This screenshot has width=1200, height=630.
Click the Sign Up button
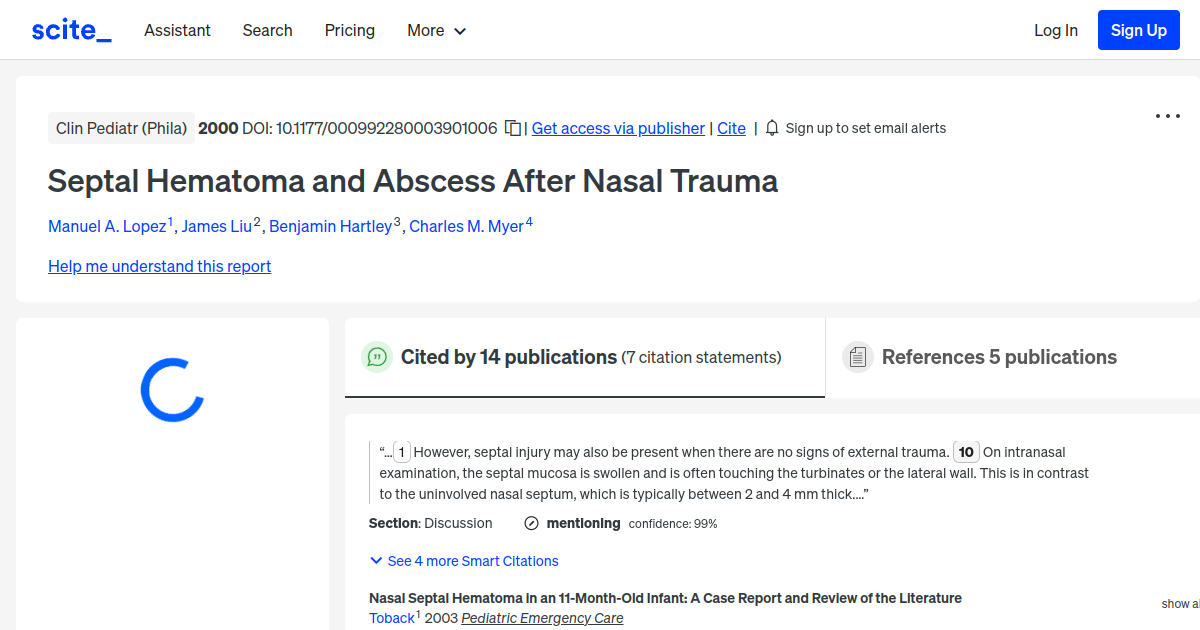point(1138,29)
